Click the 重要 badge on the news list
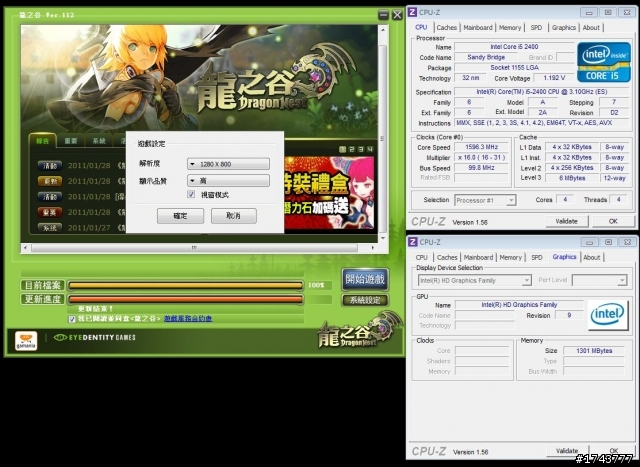 point(50,212)
